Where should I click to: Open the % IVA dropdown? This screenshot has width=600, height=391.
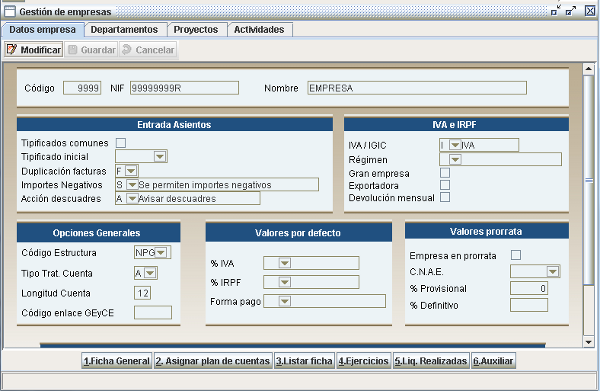(285, 263)
